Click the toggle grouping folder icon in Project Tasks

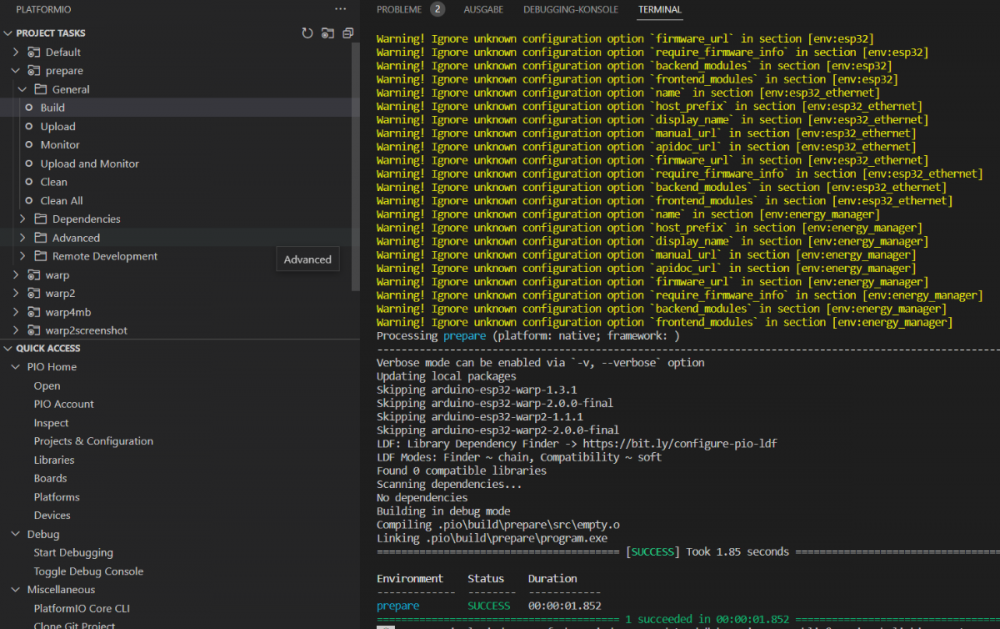[327, 33]
